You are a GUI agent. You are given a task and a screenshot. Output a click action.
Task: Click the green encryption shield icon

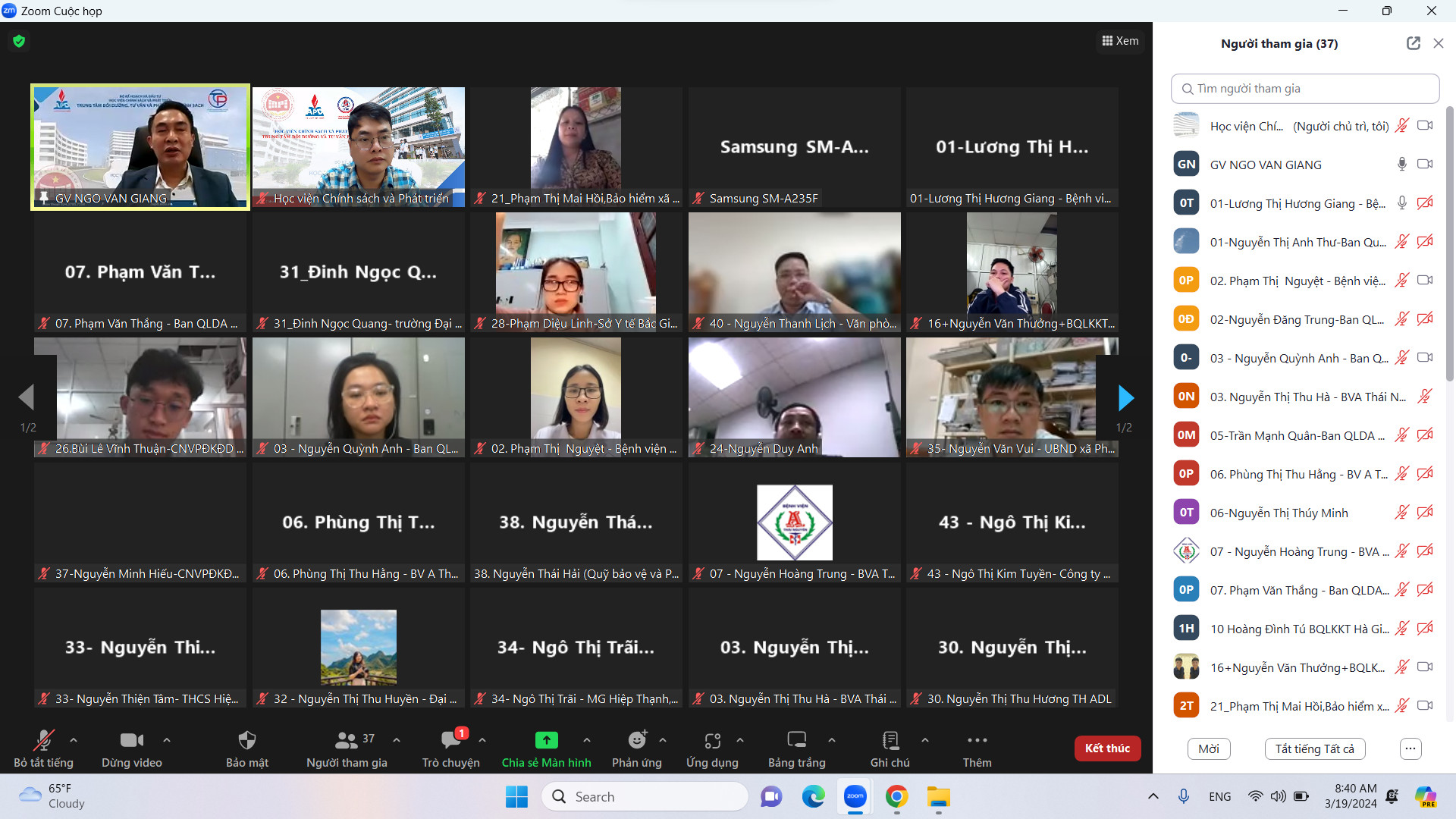(19, 41)
